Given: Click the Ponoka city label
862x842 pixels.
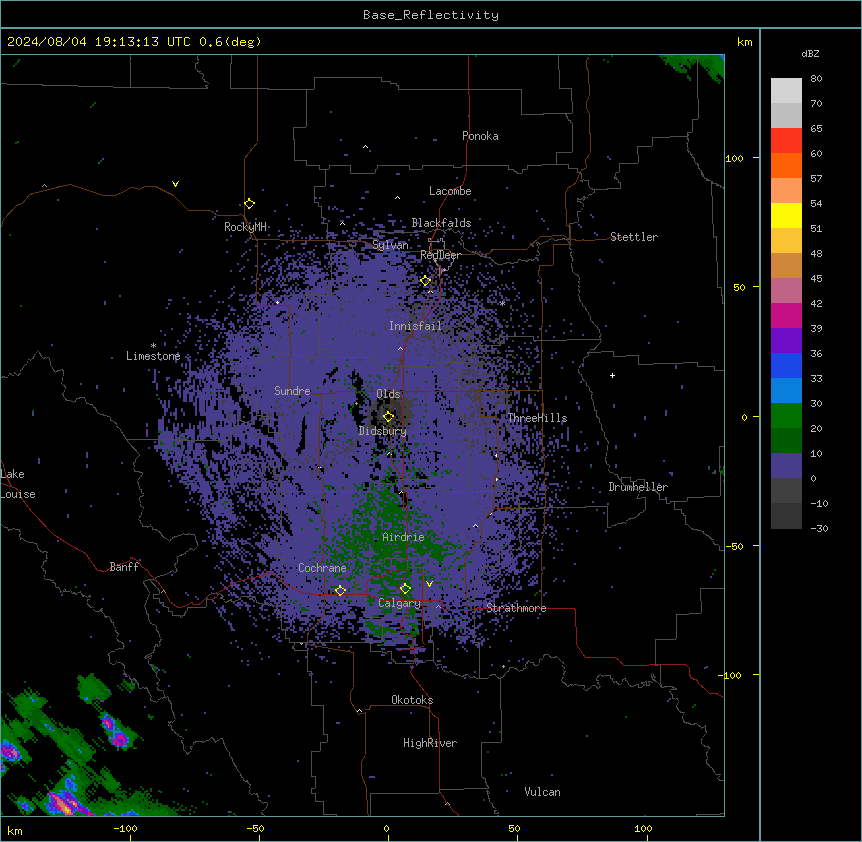Looking at the screenshot, I should coord(480,136).
